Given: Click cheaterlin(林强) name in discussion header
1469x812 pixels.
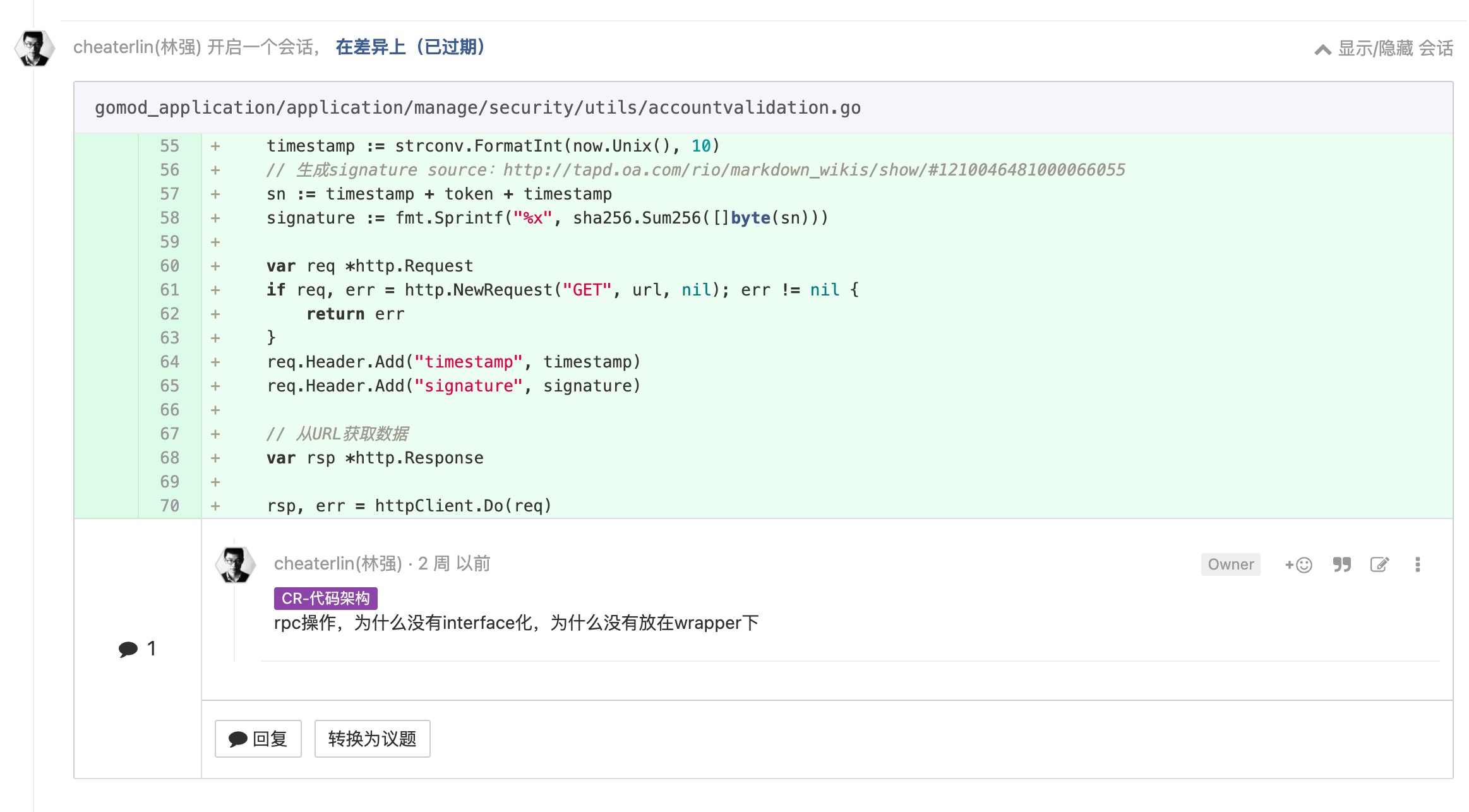Looking at the screenshot, I should click(137, 47).
